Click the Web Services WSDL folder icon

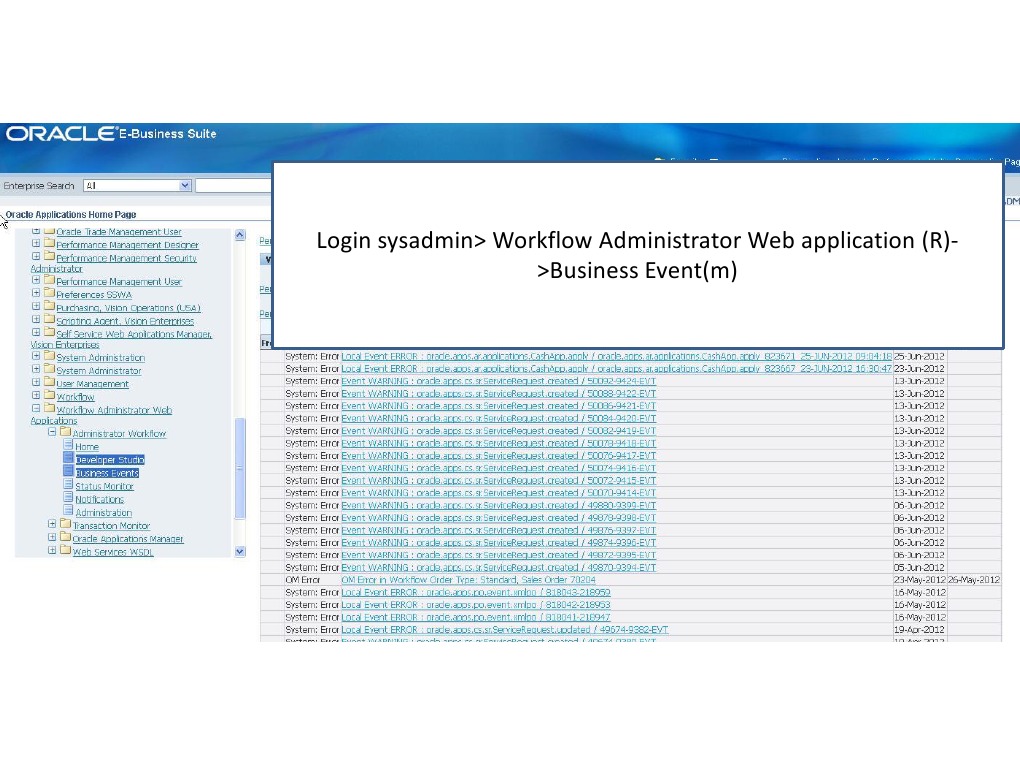pos(65,550)
